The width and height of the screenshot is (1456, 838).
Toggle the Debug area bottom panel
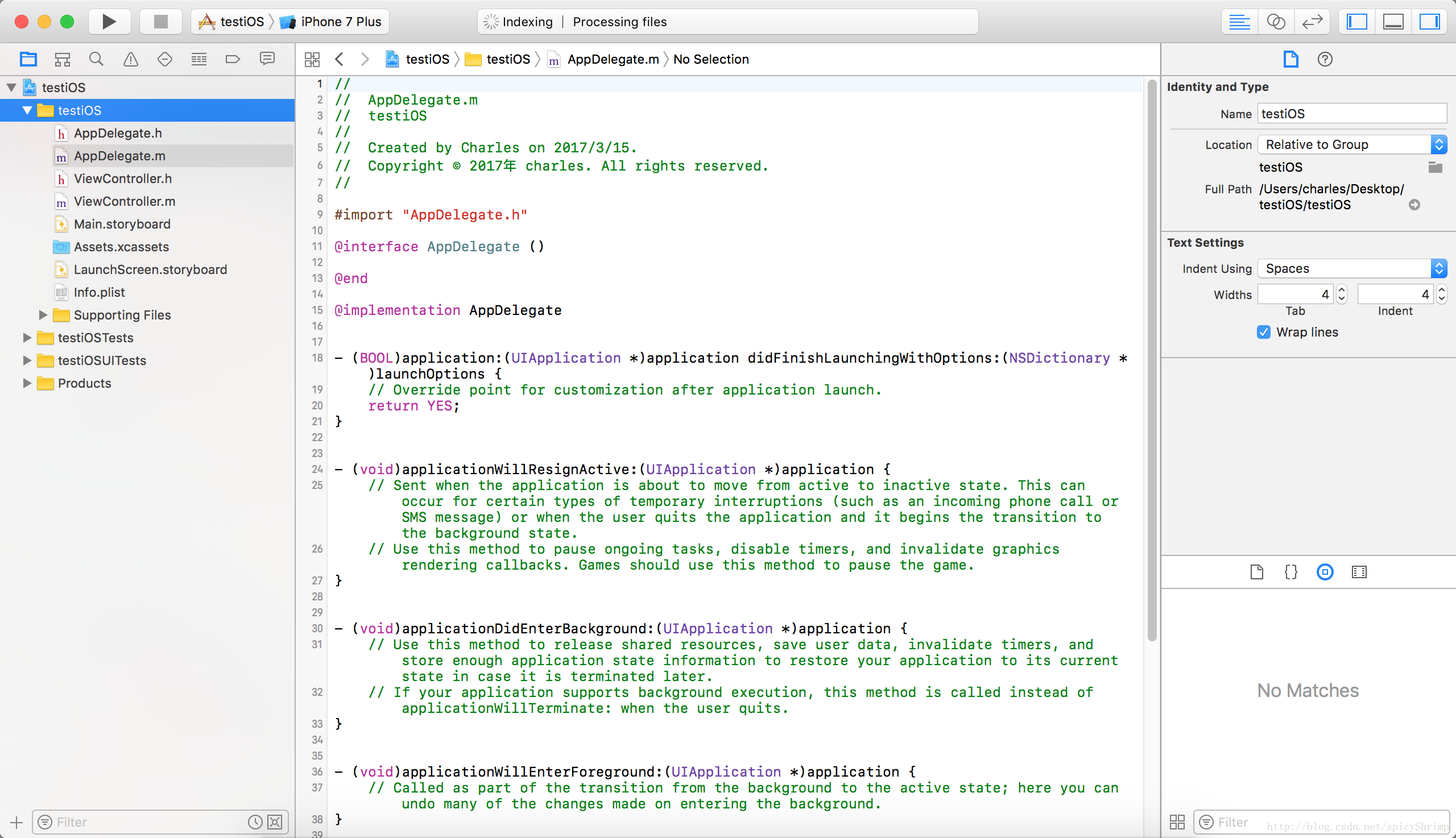click(x=1393, y=22)
